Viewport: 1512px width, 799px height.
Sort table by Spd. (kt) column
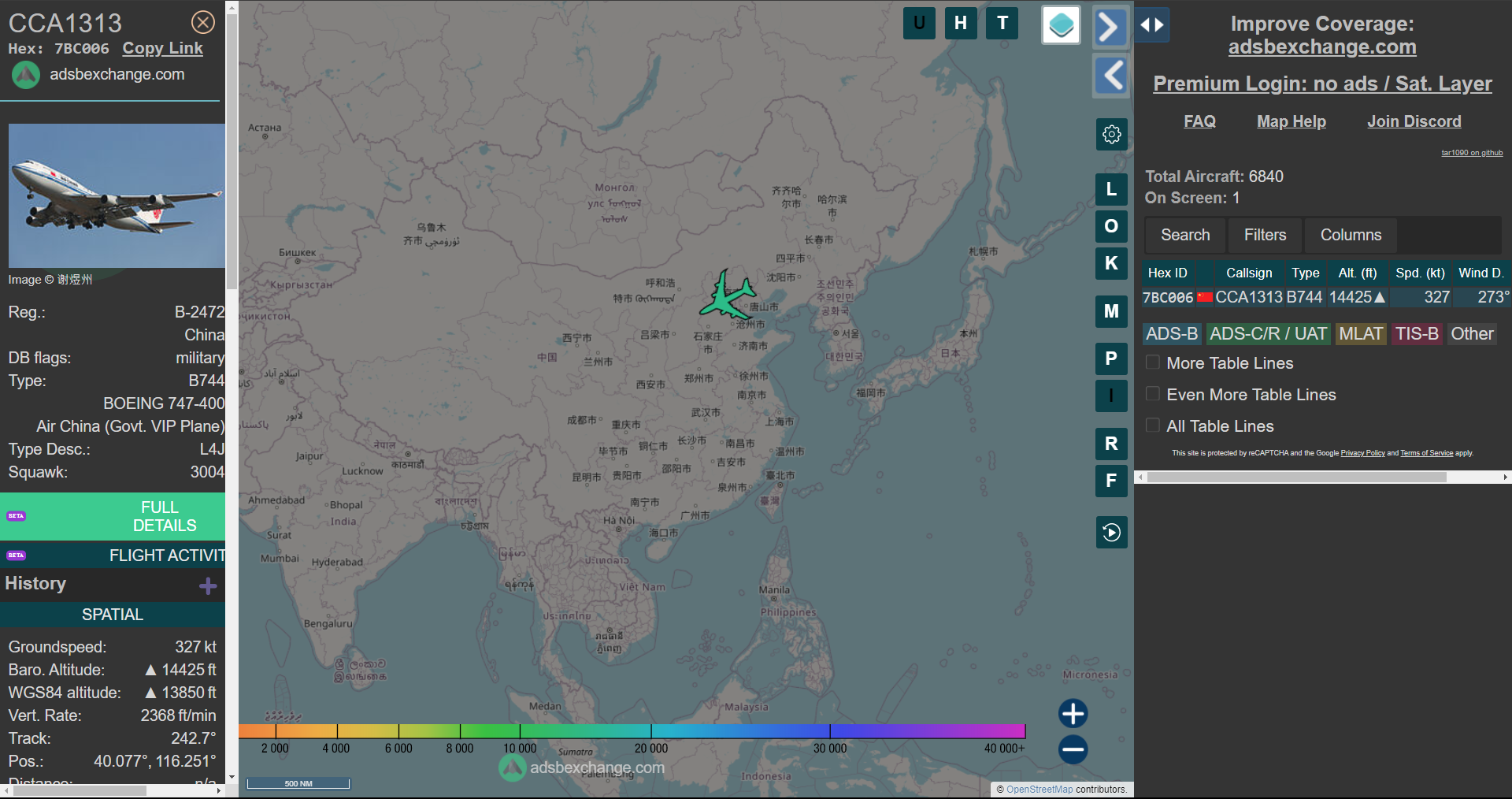[1420, 273]
